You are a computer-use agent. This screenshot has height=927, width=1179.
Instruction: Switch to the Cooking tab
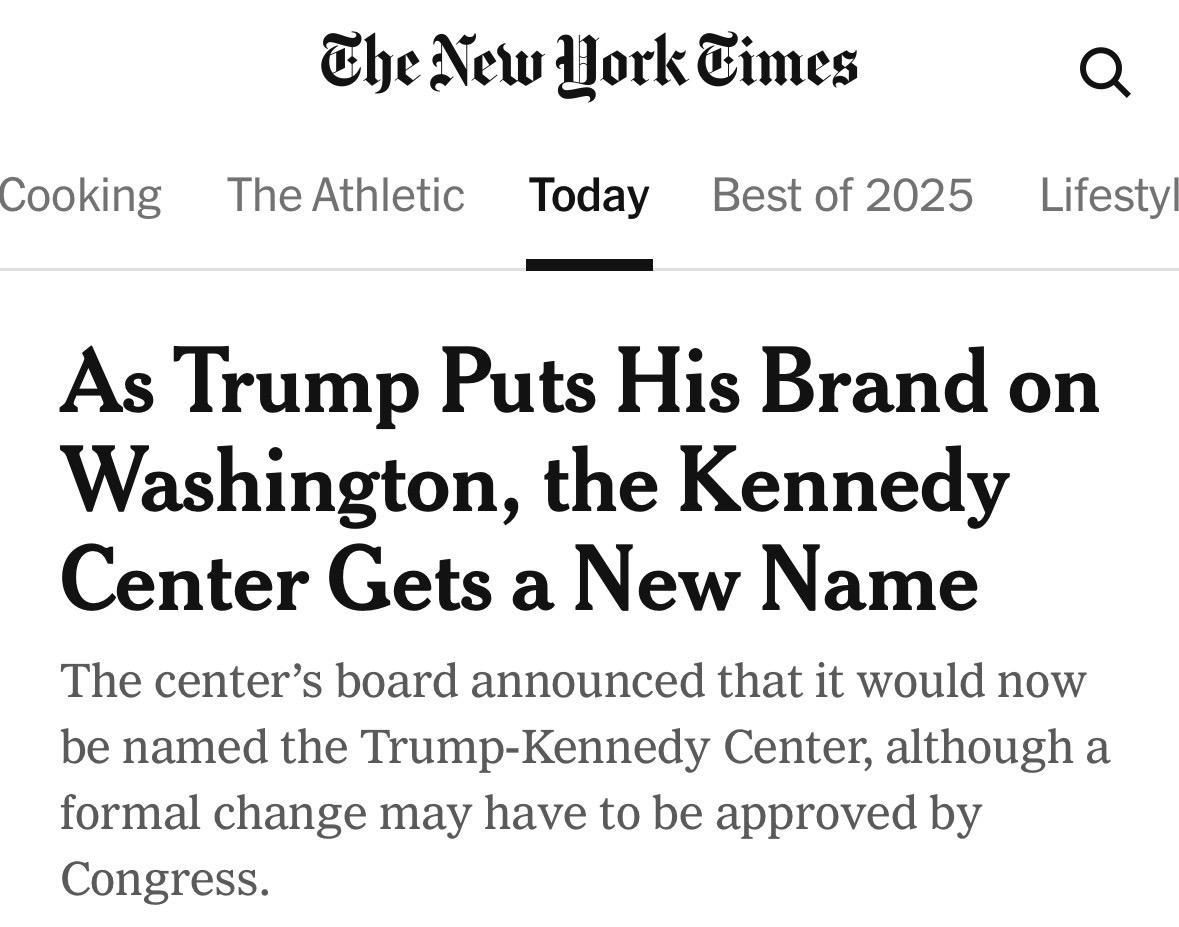pyautogui.click(x=80, y=195)
